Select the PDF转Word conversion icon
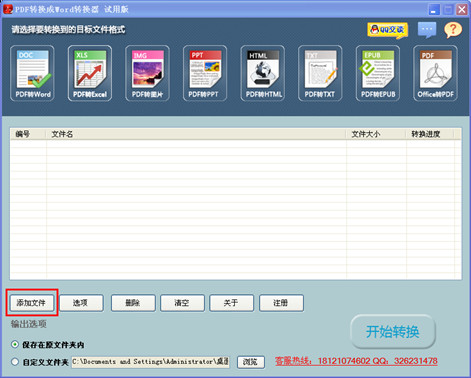Screen dimensions: 471x378 pos(32,73)
